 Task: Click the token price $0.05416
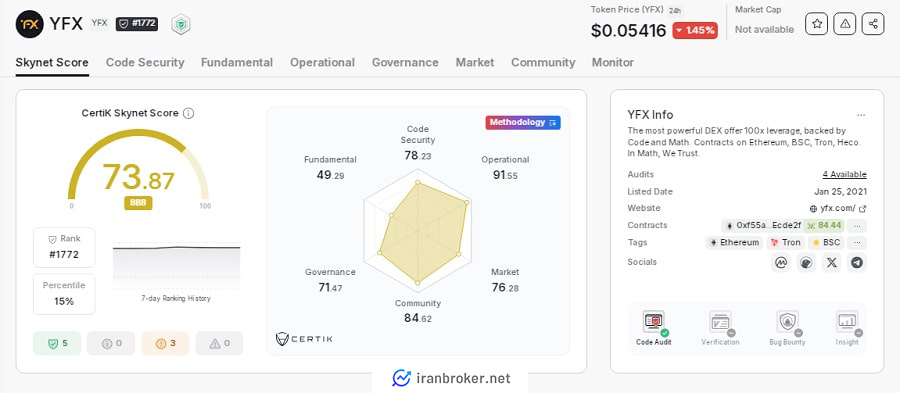(x=629, y=30)
